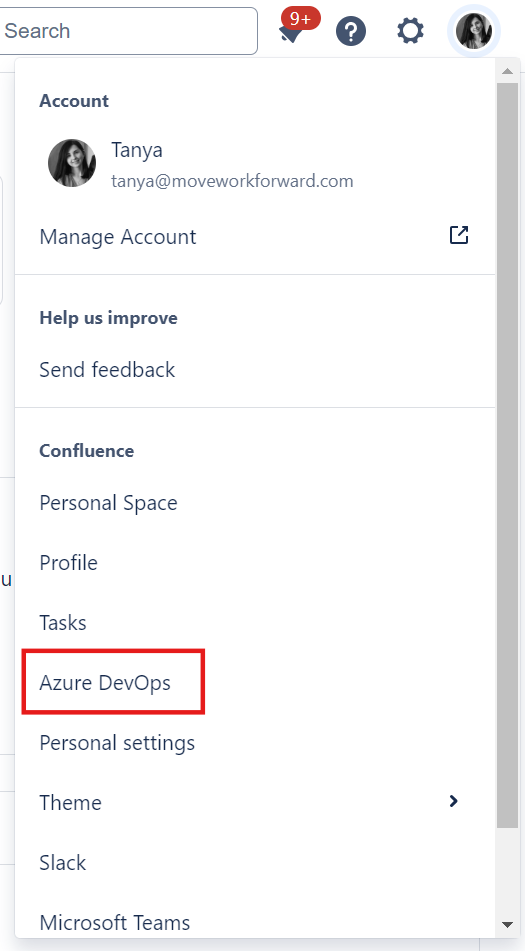Expand the Theme submenu chevron
The height and width of the screenshot is (951, 525).
pyautogui.click(x=453, y=801)
